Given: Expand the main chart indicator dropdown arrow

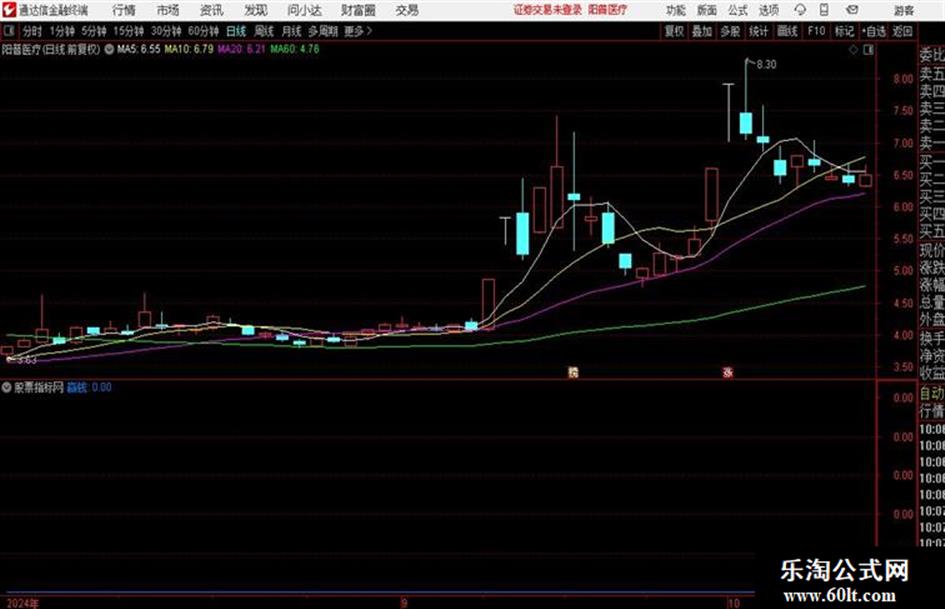Looking at the screenshot, I should point(109,49).
